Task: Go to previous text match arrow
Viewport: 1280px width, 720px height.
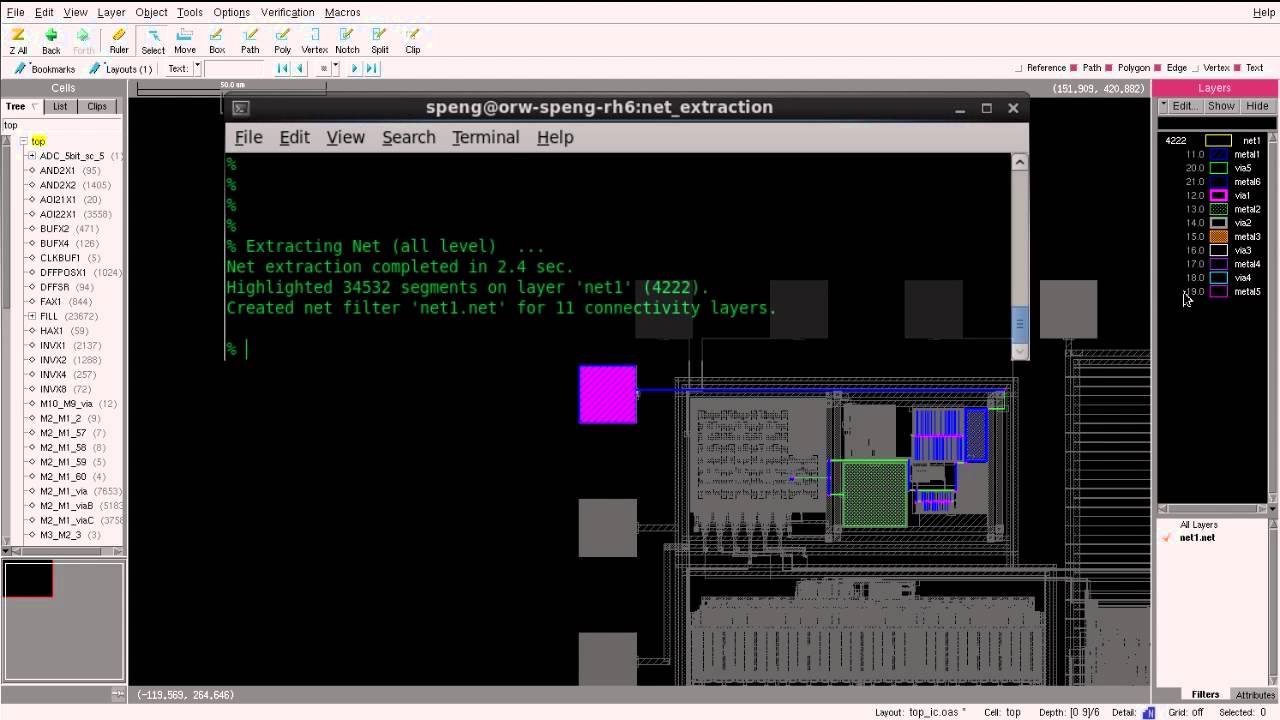Action: click(x=300, y=69)
